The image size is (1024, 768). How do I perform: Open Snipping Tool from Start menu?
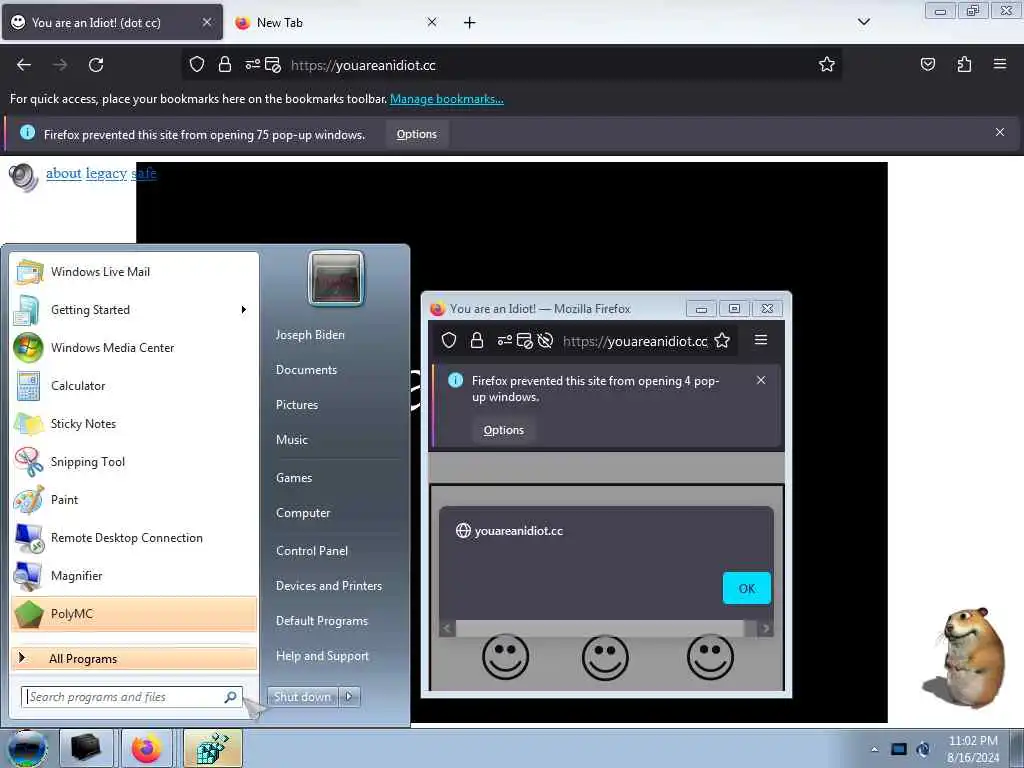point(135,462)
